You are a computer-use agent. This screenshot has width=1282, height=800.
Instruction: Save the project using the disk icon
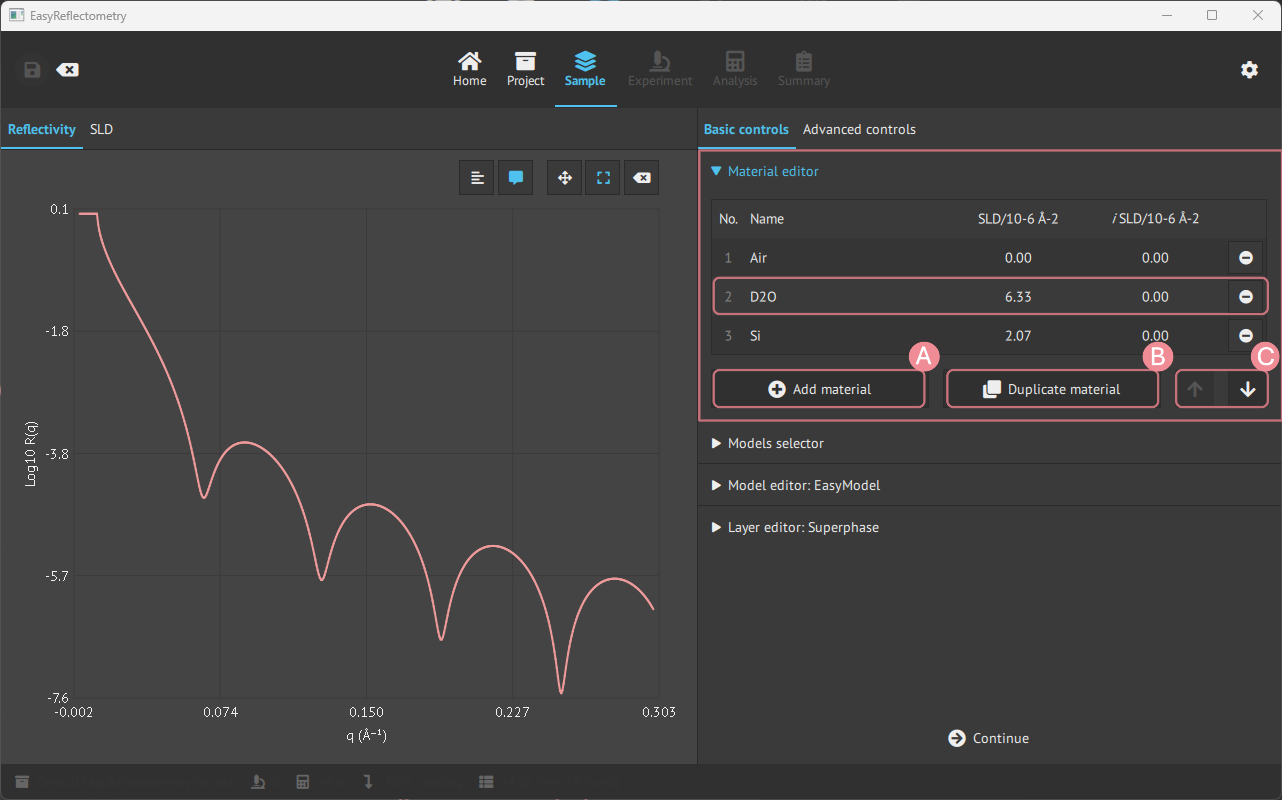[31, 69]
